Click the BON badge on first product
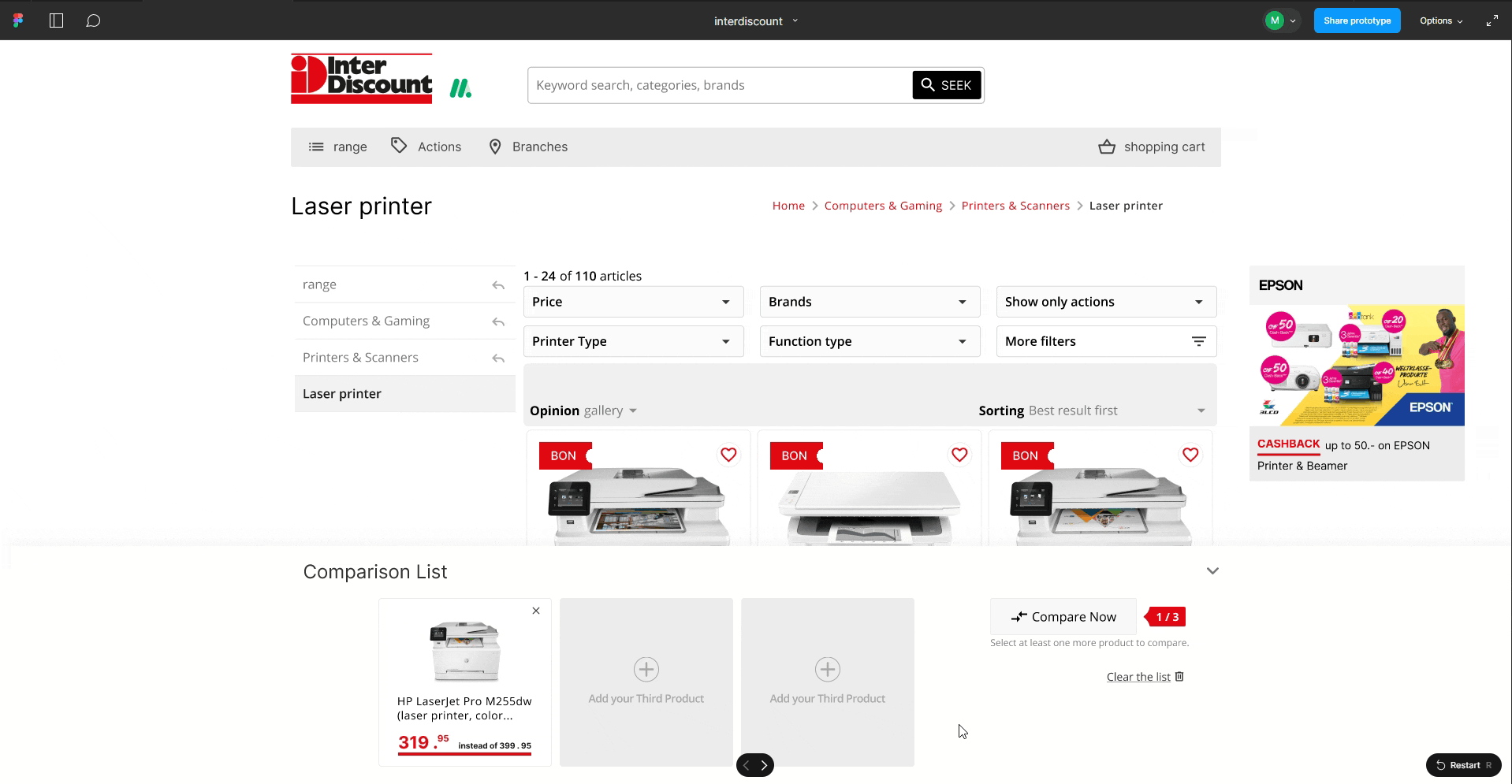The width and height of the screenshot is (1512, 784). pyautogui.click(x=565, y=455)
